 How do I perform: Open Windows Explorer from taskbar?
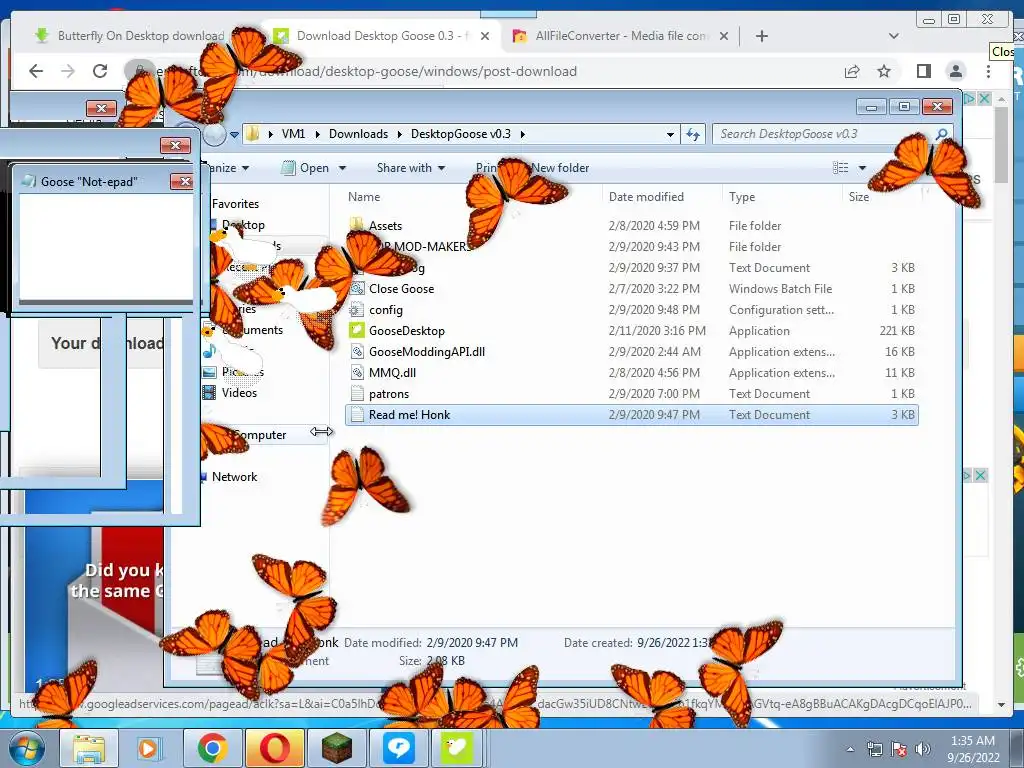pos(89,748)
